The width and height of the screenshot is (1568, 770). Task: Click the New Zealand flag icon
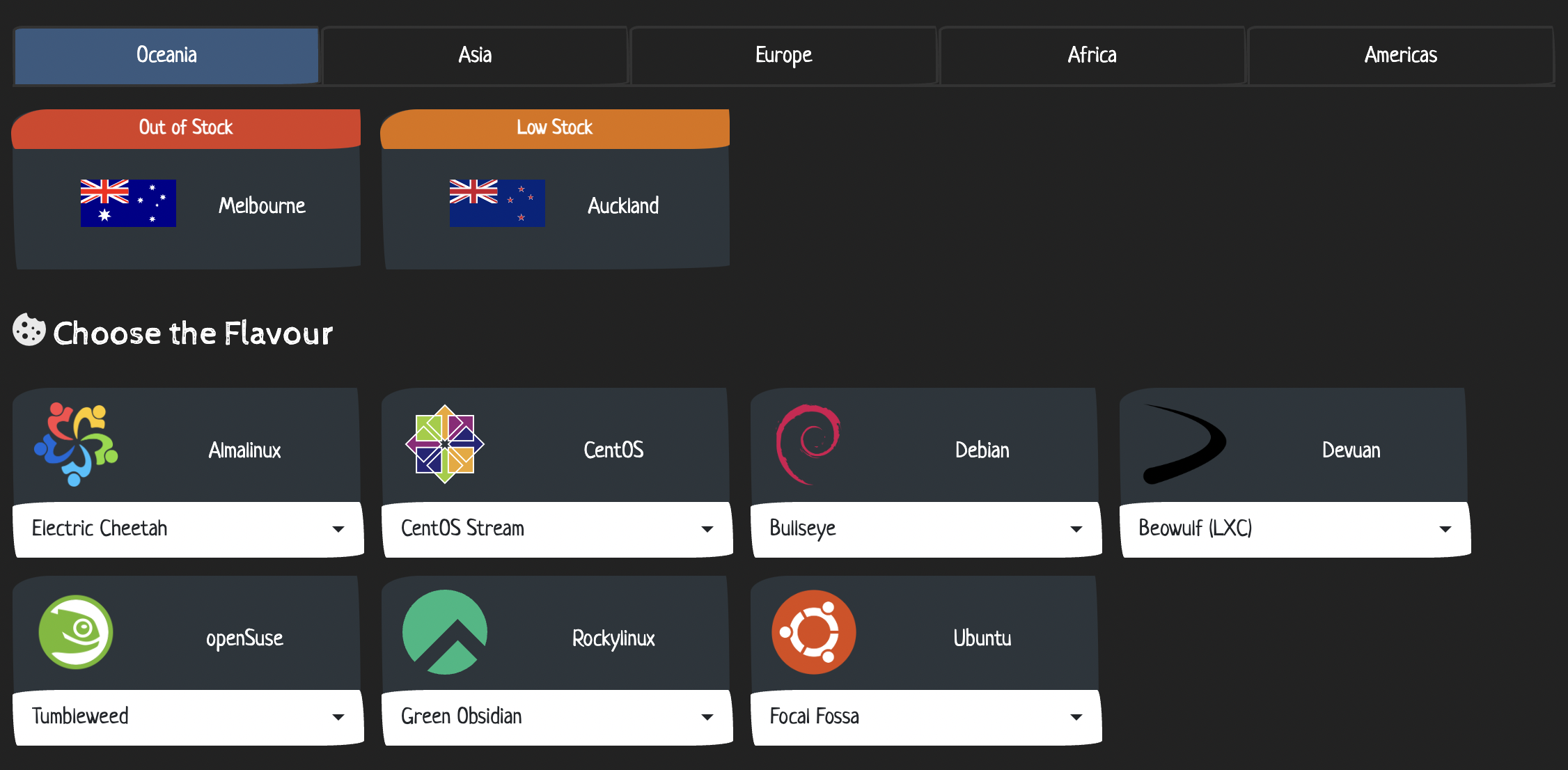[x=497, y=203]
